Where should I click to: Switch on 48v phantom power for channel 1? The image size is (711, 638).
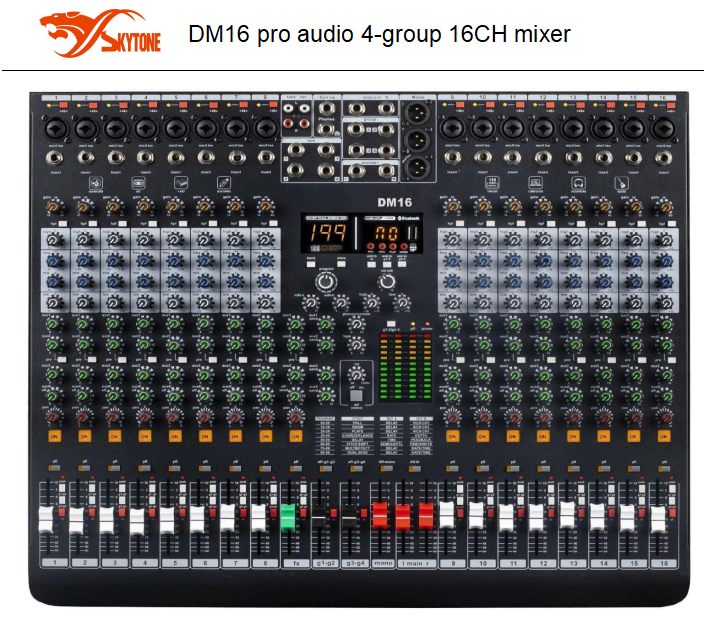click(64, 105)
